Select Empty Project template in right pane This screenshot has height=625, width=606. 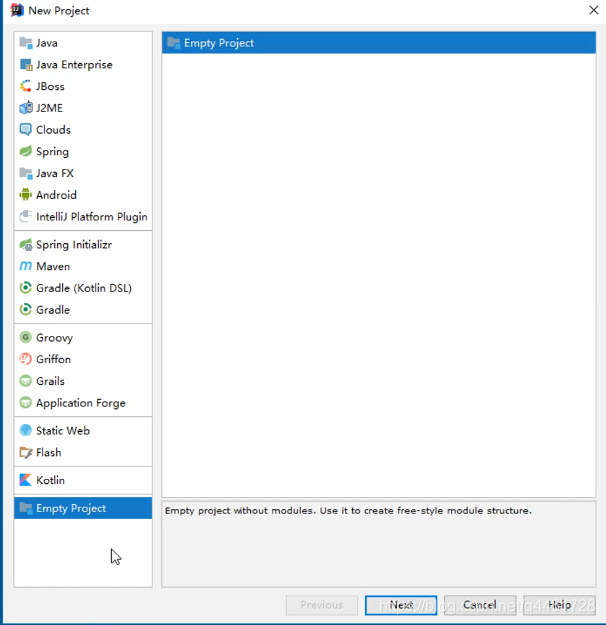click(x=379, y=43)
